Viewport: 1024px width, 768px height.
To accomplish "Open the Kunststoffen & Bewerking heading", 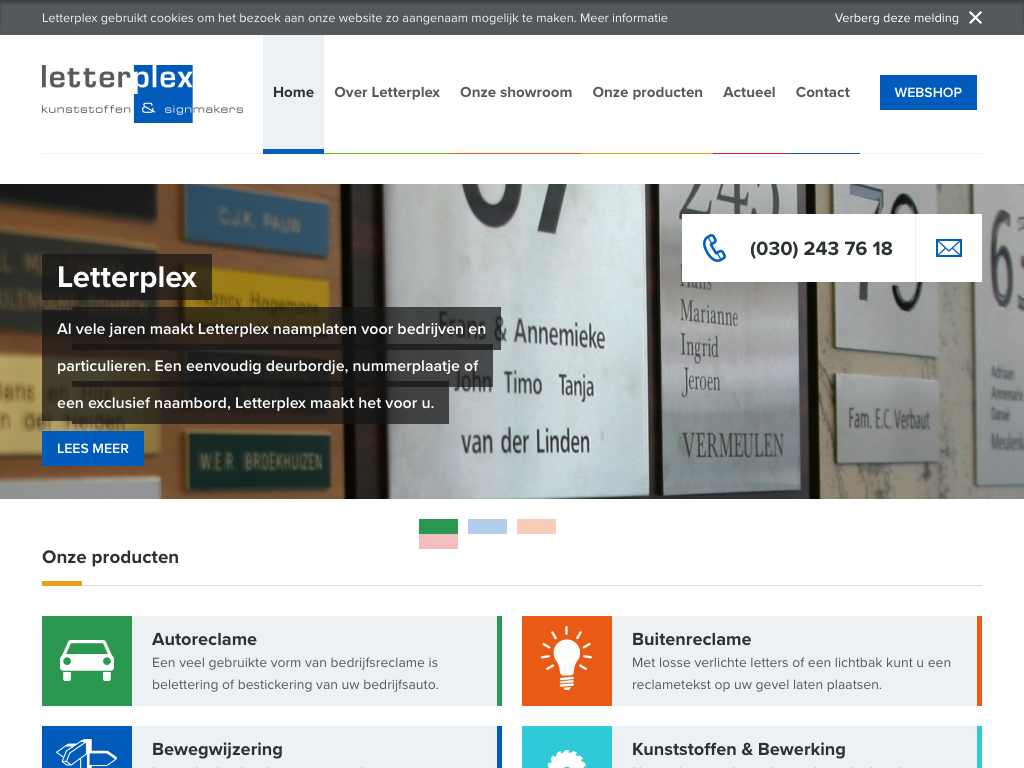I will point(739,749).
